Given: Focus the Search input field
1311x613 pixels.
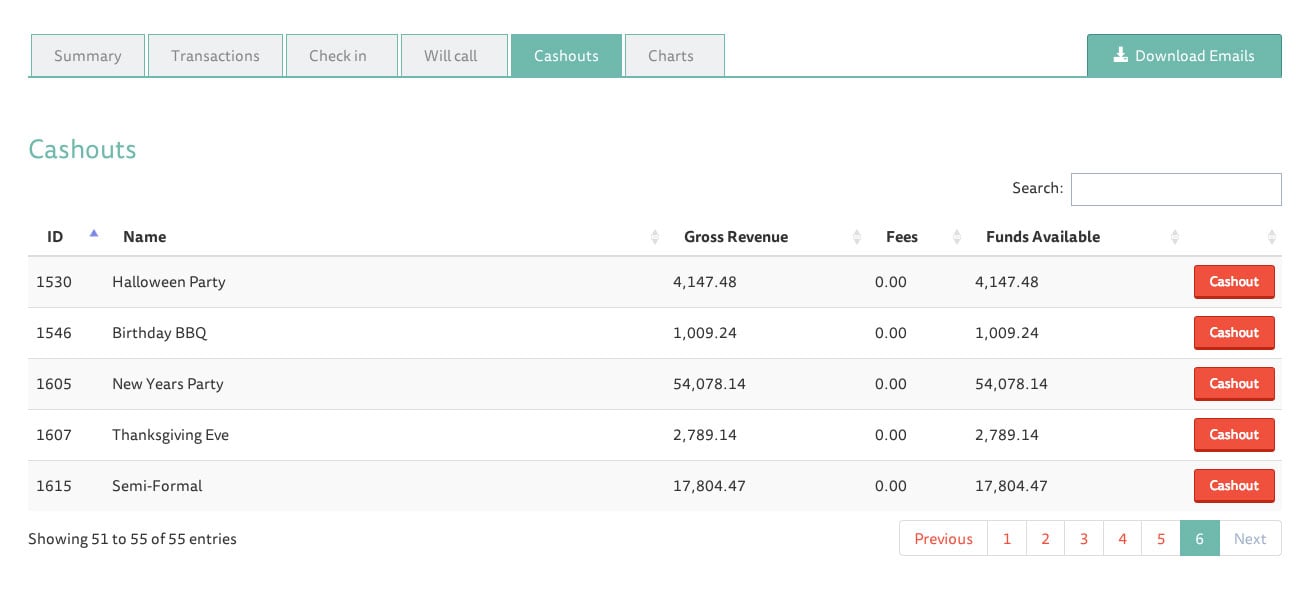Looking at the screenshot, I should click(1175, 189).
